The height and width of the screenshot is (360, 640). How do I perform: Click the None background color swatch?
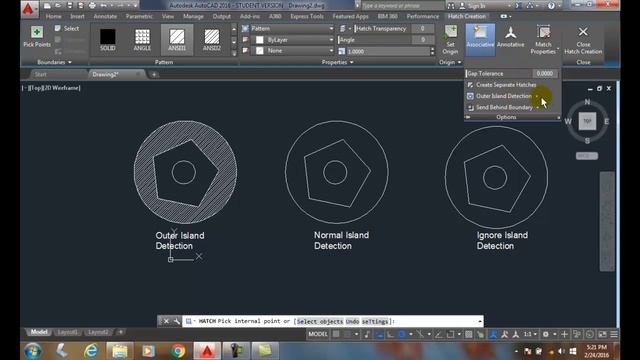click(260, 51)
